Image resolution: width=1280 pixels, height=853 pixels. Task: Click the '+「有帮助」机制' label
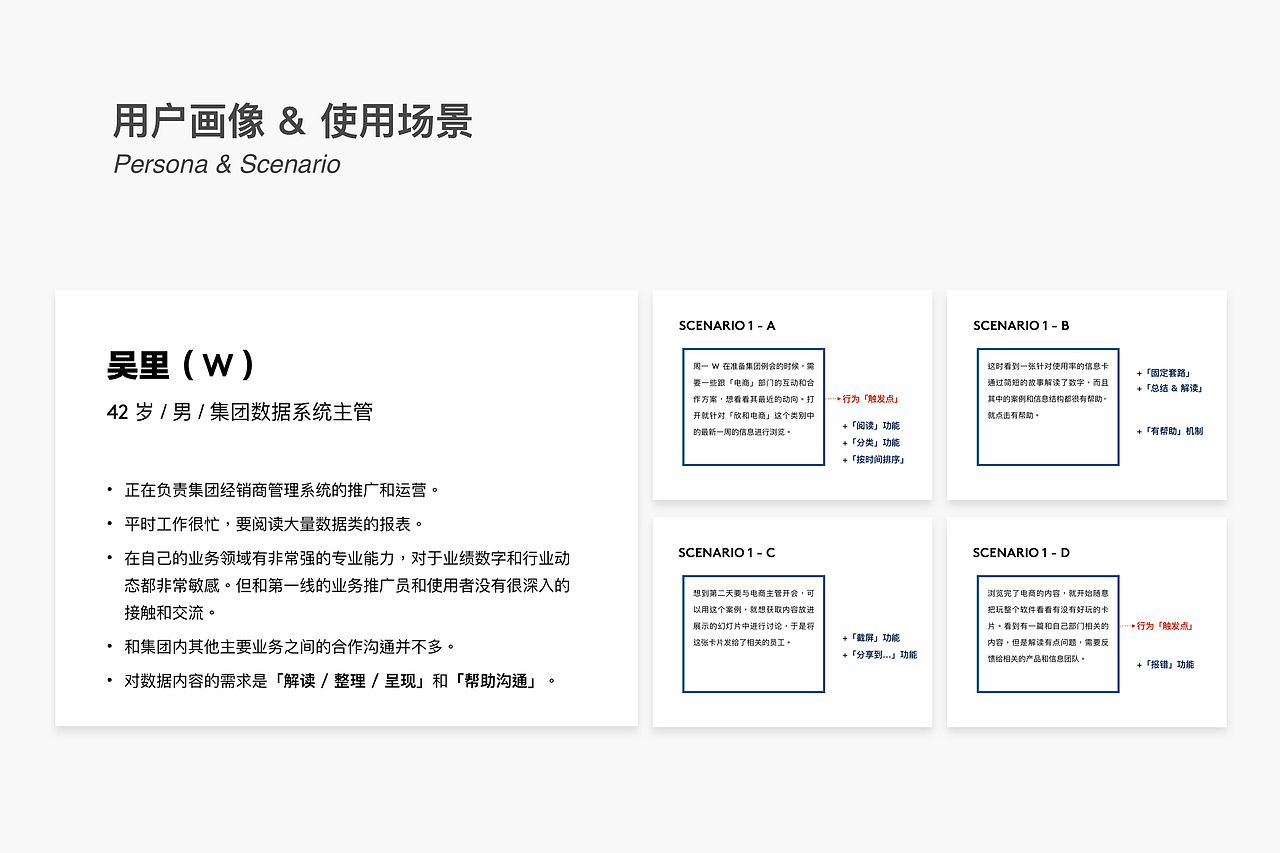tap(1170, 431)
